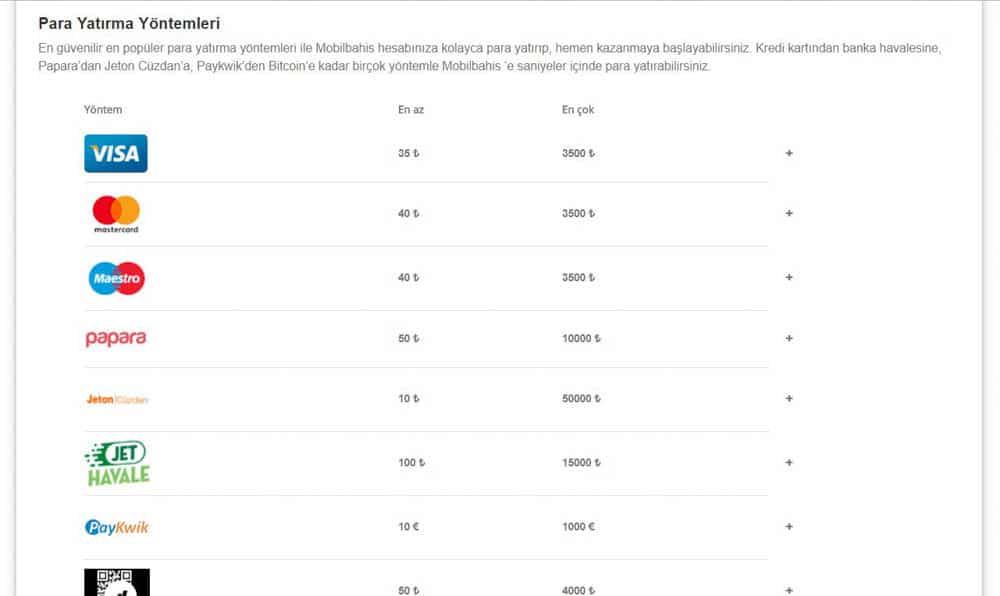
Task: Select the Mastercard payment logo
Action: (116, 214)
